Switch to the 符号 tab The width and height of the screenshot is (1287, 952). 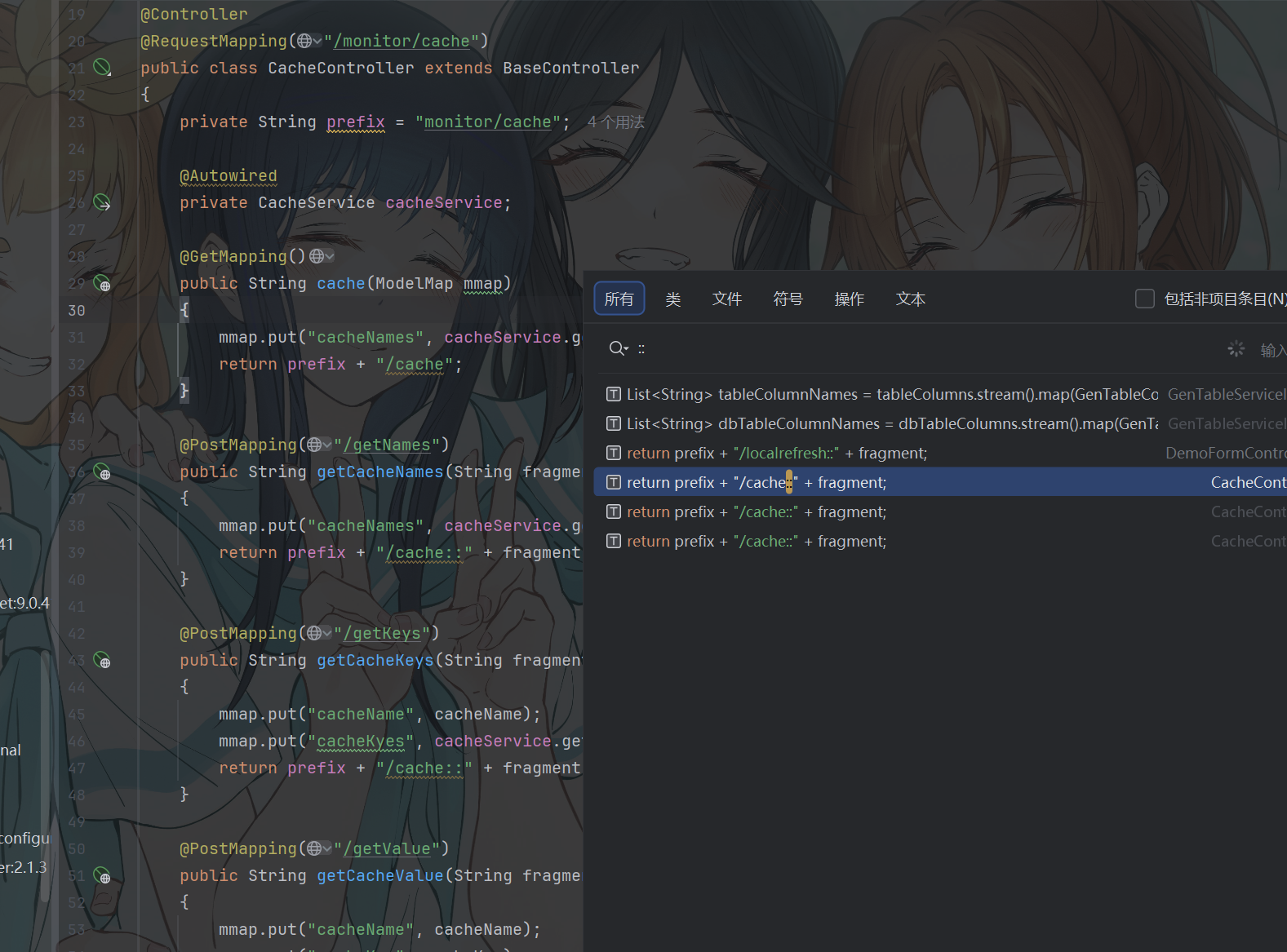[788, 299]
